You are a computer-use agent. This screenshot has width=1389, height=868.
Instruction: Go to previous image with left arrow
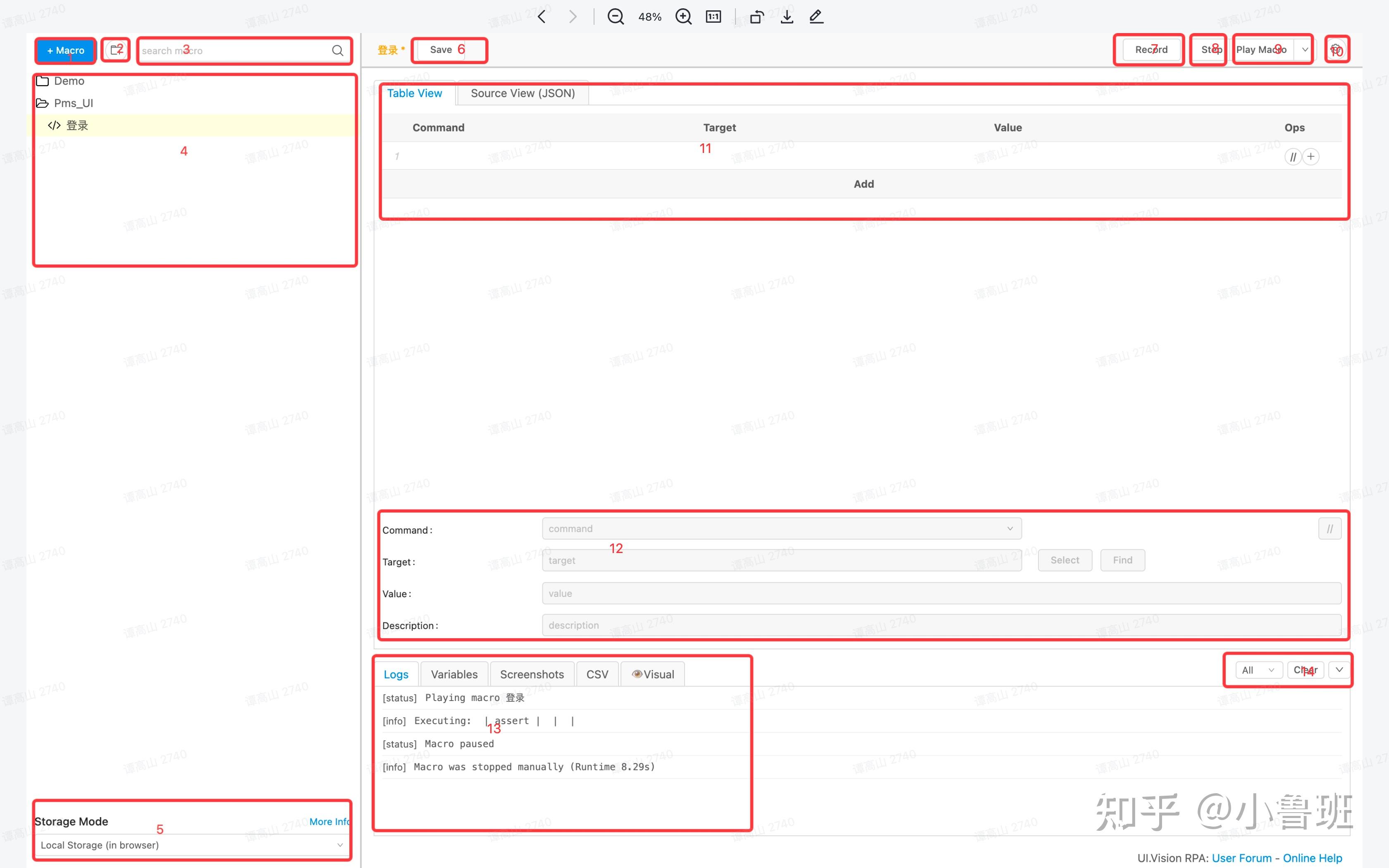[x=541, y=17]
